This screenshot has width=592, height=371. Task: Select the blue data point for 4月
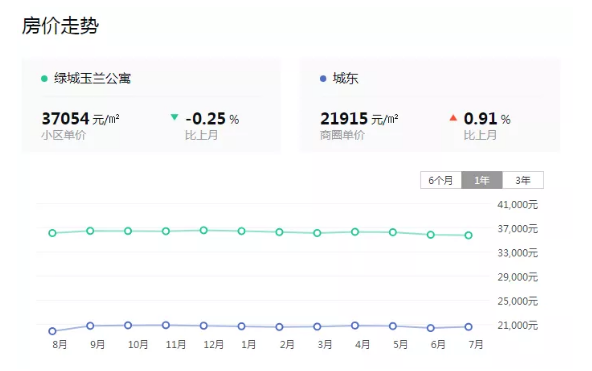[x=355, y=325]
